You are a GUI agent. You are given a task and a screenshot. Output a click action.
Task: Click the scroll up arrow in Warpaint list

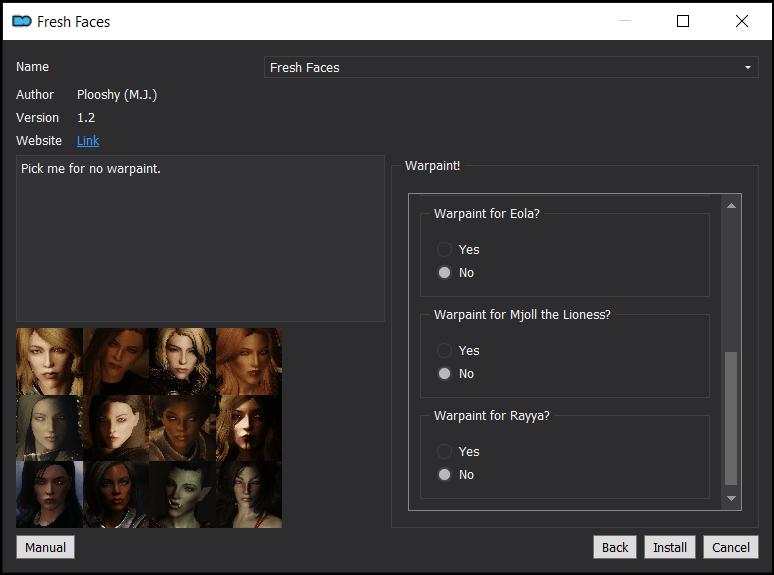pos(731,205)
